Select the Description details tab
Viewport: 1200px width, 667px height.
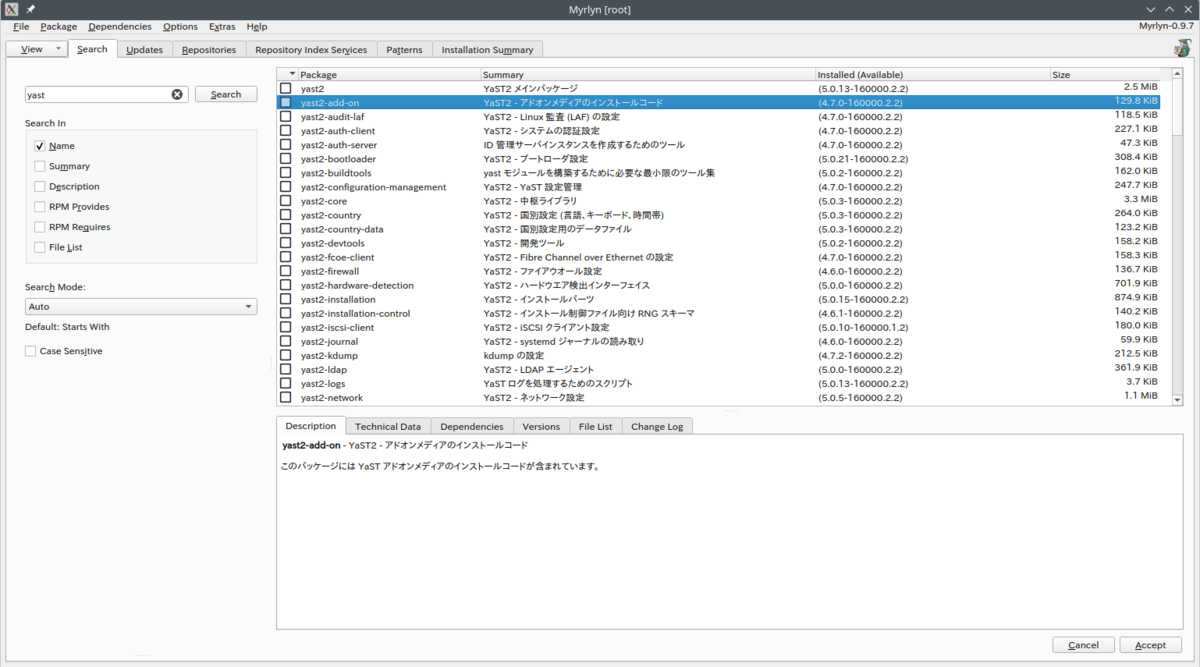tap(311, 426)
